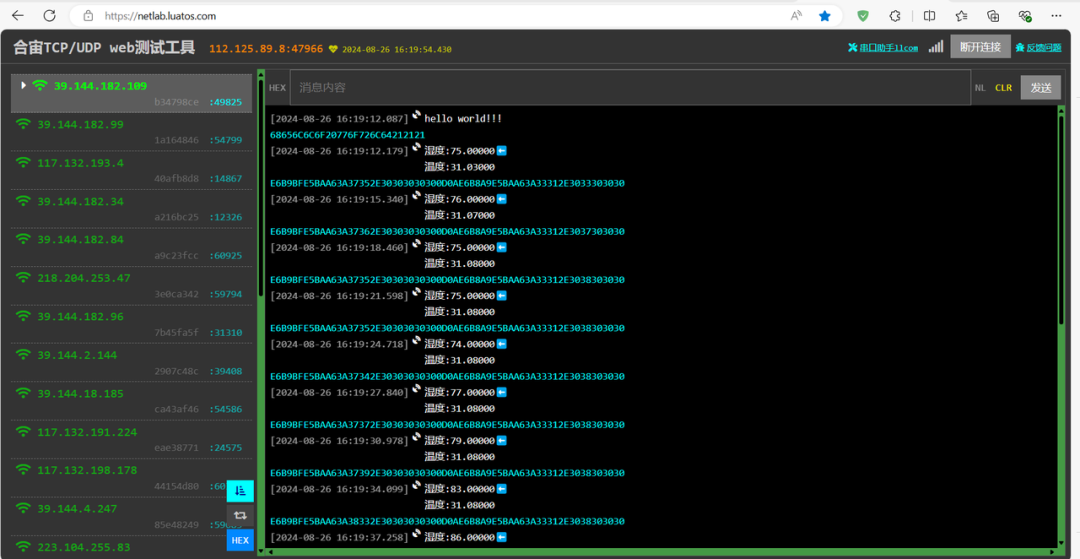1080x559 pixels.
Task: Open the green shield ad-blocker extension
Action: tap(862, 15)
